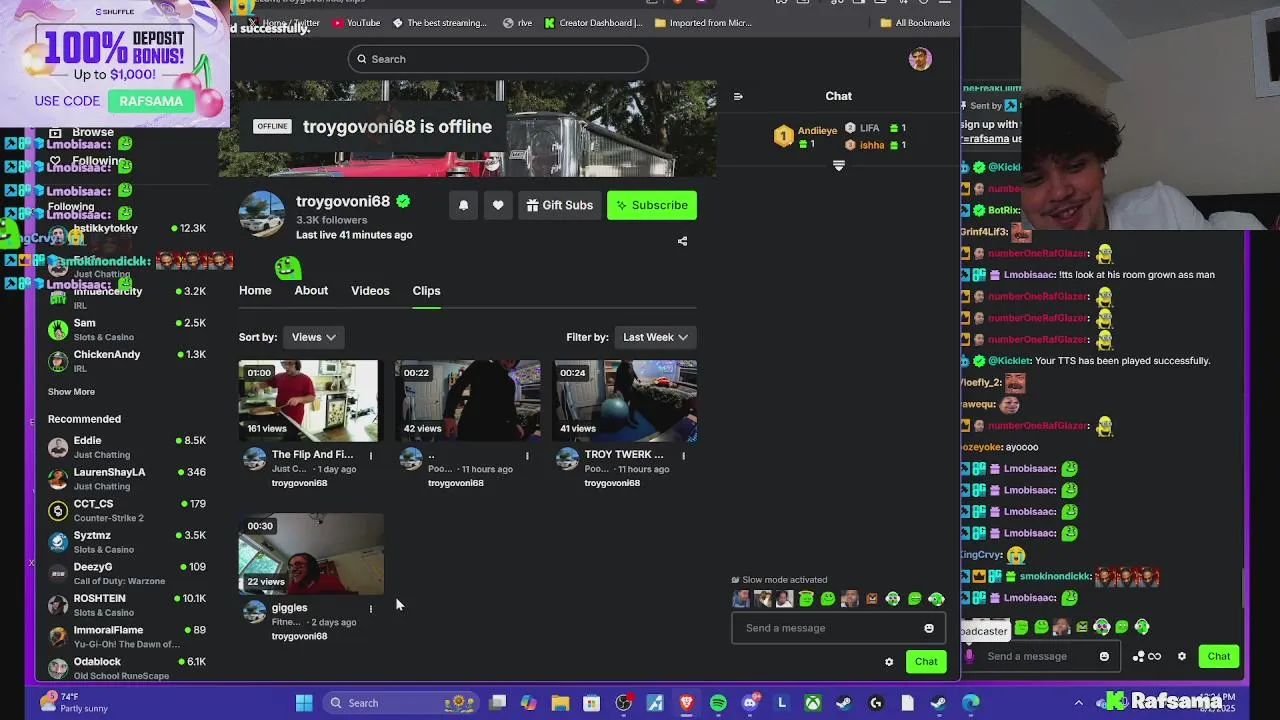The width and height of the screenshot is (1280, 720).
Task: Toggle the heart follow button for troygovoni68
Action: (x=498, y=205)
